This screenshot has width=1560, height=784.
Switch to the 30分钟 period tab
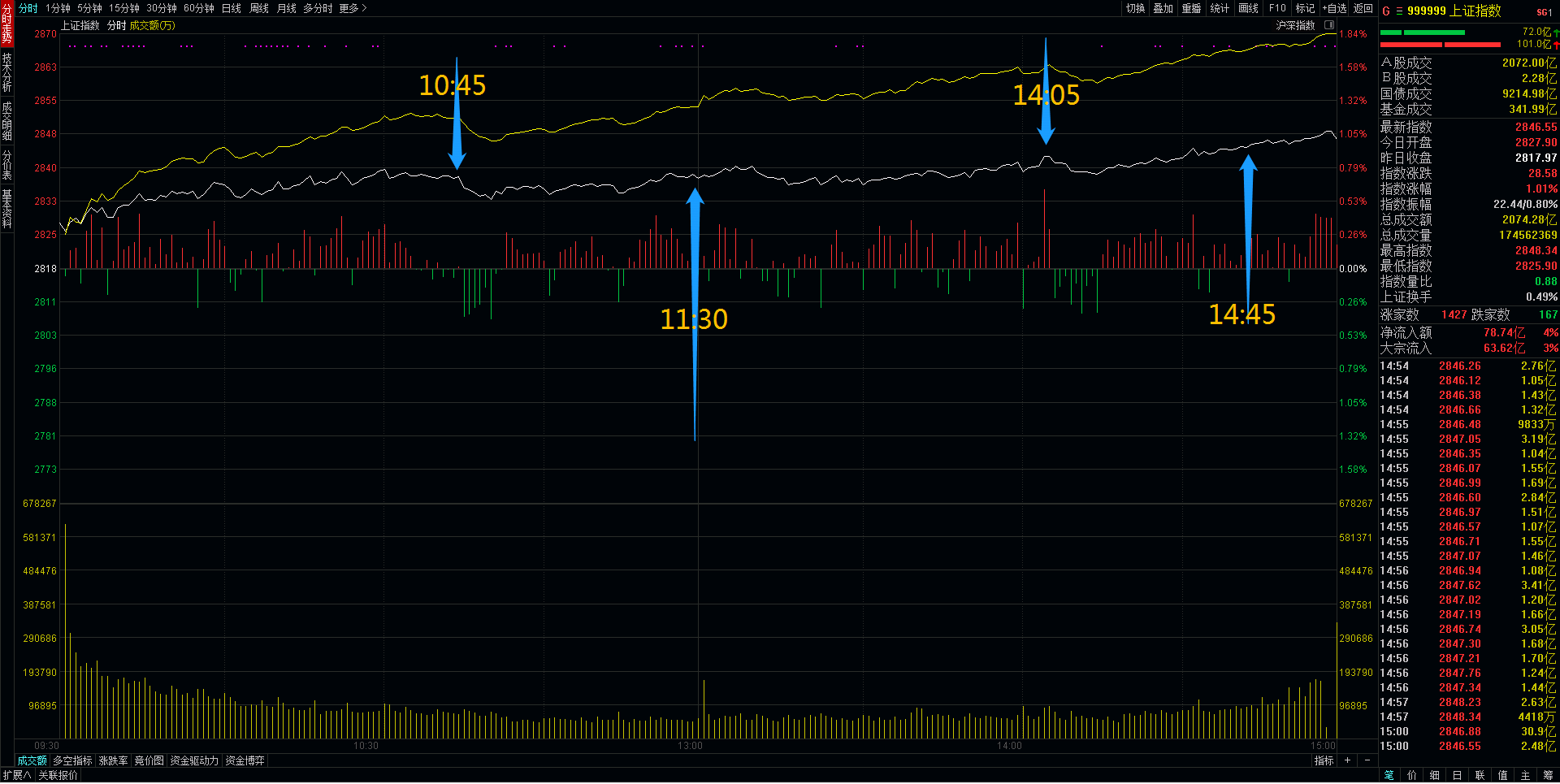coord(162,8)
